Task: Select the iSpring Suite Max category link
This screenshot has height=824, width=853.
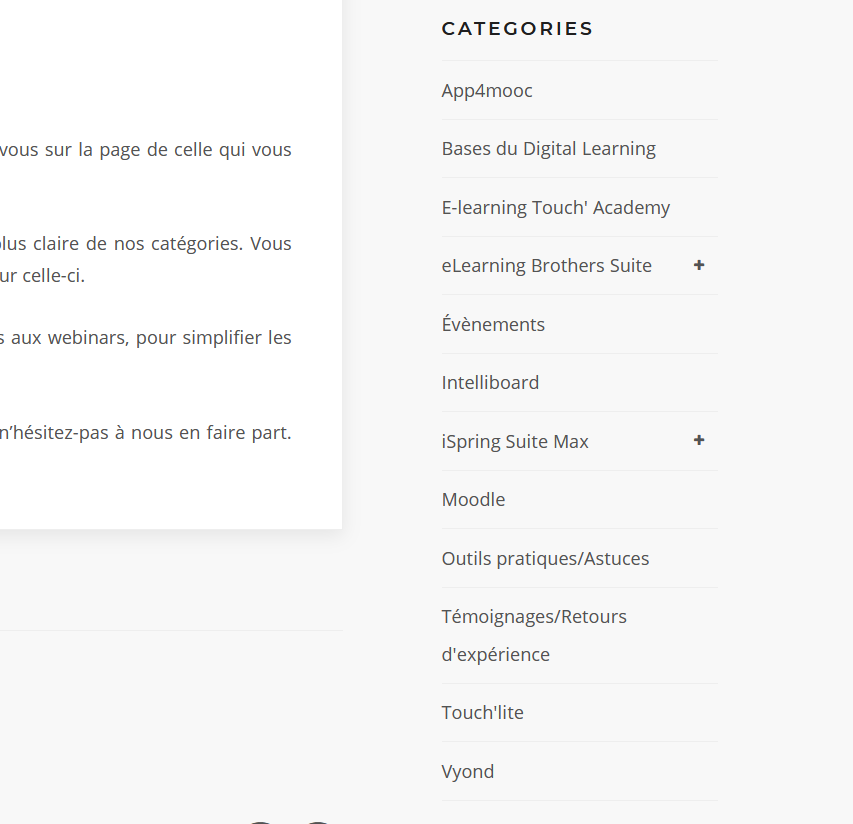Action: (515, 442)
